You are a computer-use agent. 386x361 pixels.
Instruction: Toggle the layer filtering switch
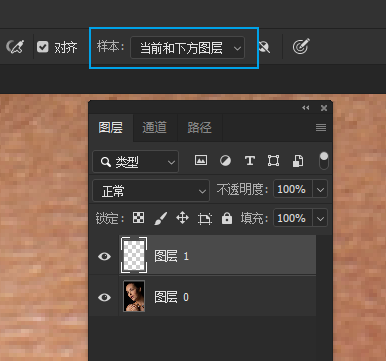point(324,161)
